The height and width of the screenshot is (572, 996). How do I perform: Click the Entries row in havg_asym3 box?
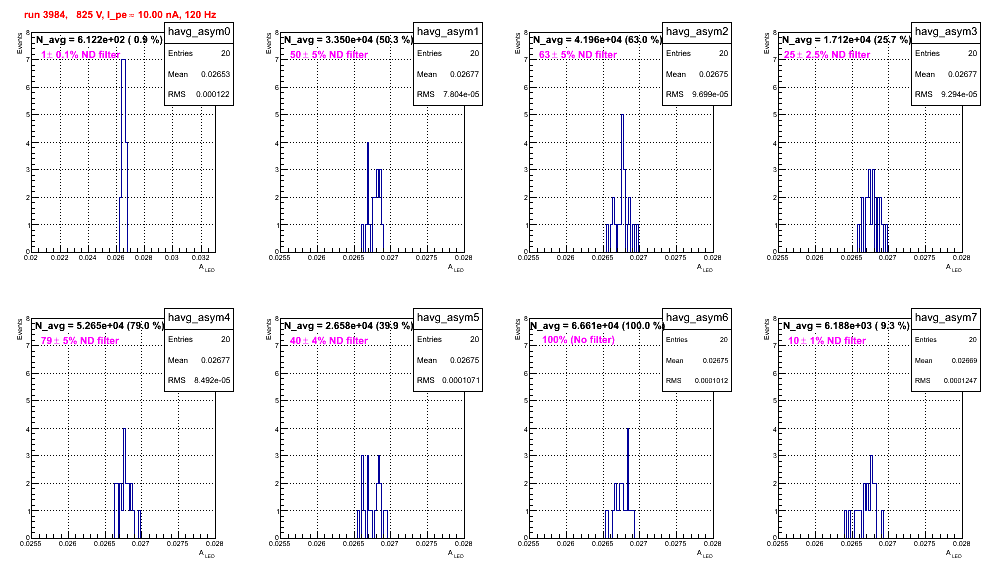point(946,53)
